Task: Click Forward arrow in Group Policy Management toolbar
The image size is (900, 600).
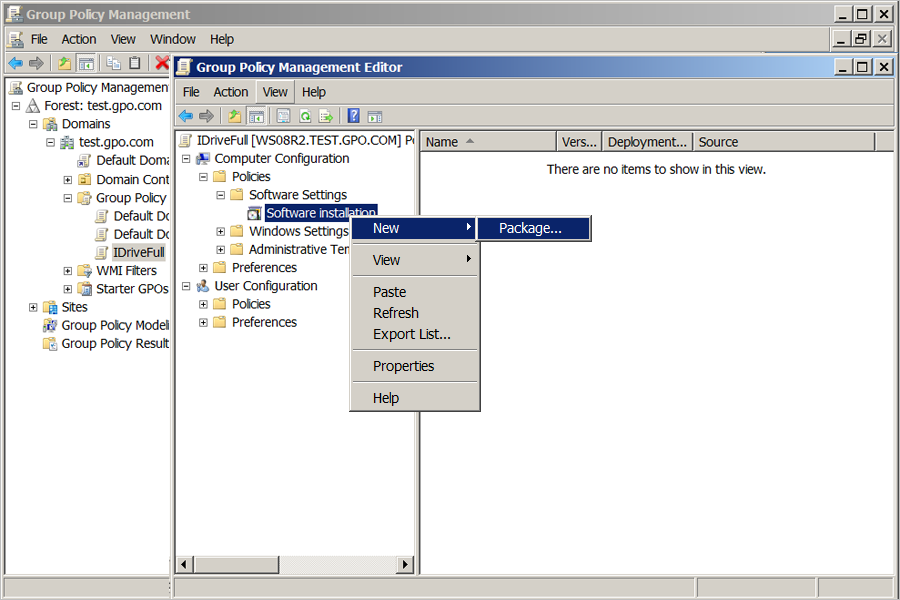Action: point(36,63)
